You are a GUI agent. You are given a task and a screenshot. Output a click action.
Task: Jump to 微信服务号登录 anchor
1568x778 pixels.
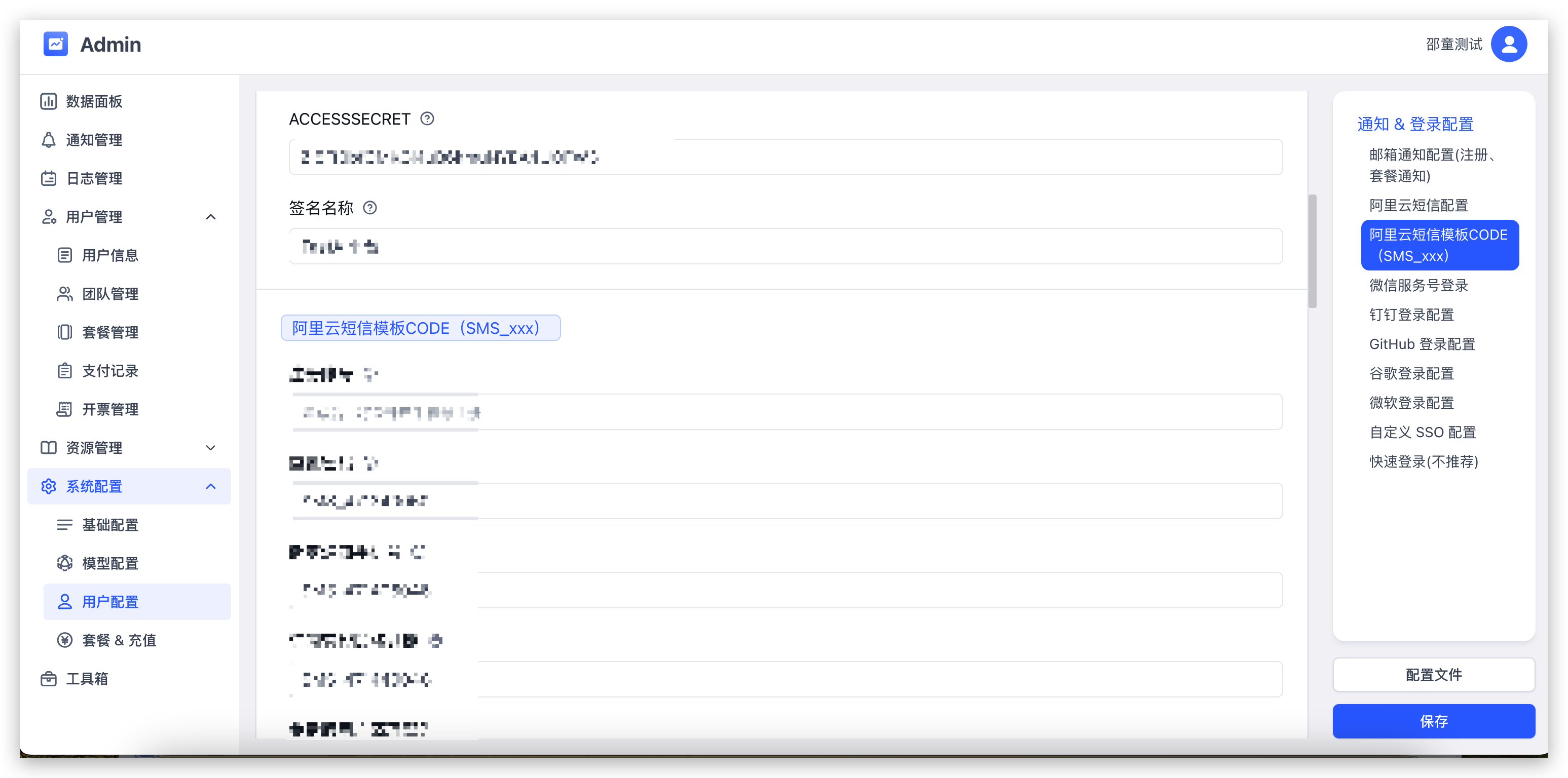pos(1418,285)
